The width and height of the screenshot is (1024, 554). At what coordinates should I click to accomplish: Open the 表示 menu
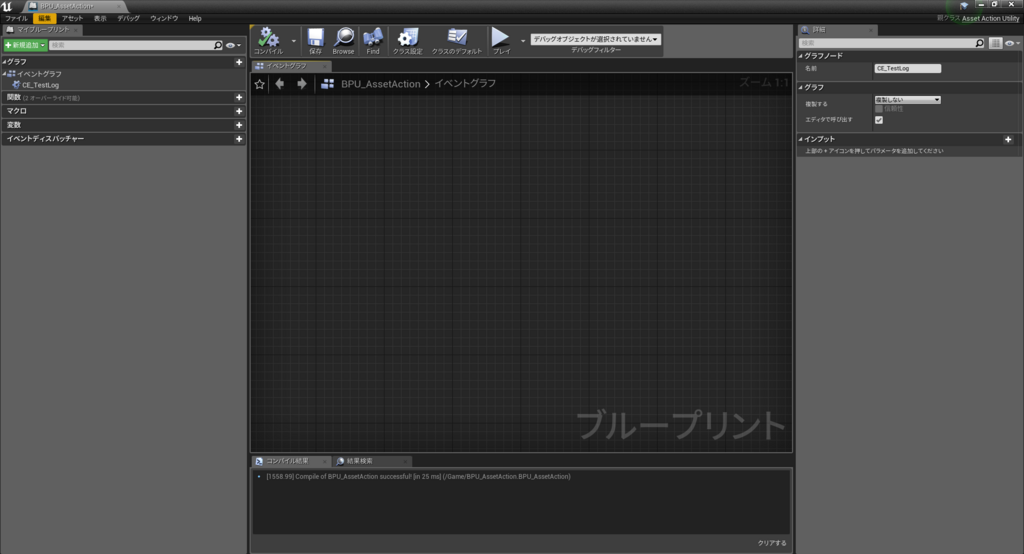tap(100, 18)
